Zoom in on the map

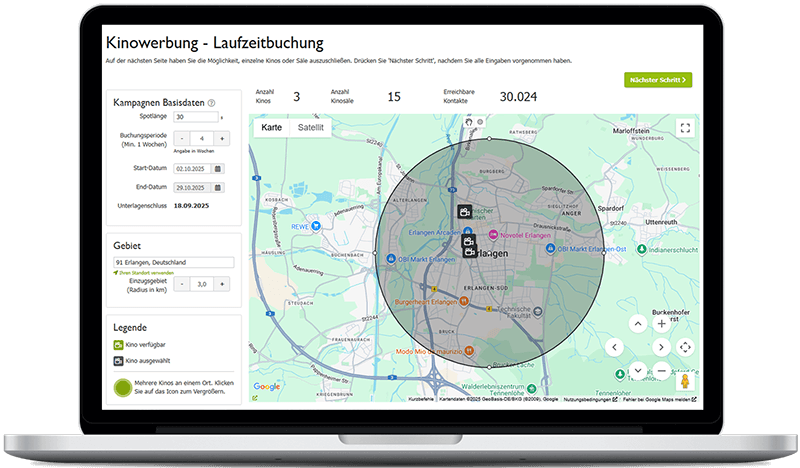662,324
